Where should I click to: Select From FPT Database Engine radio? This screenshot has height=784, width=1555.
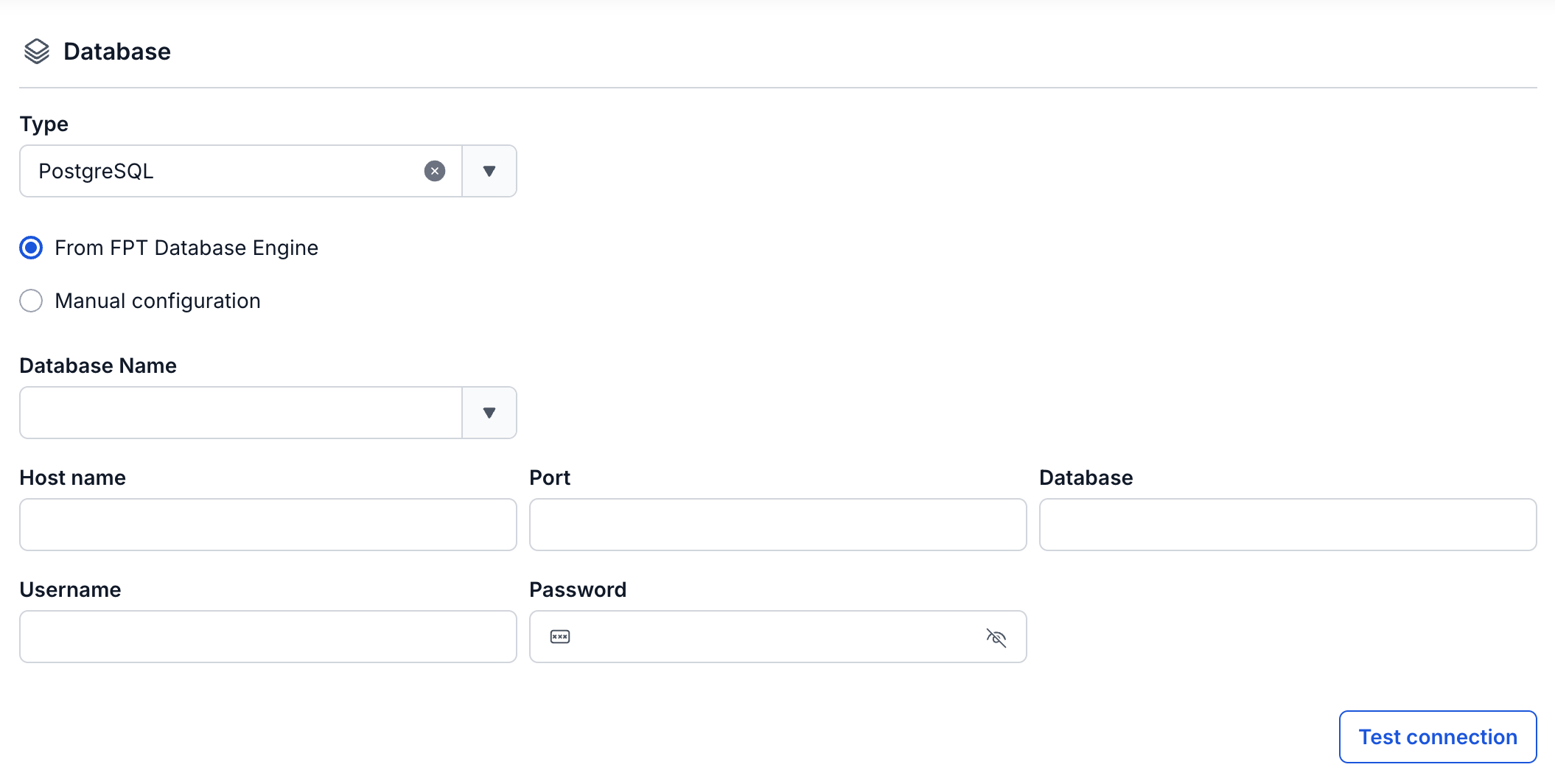(x=31, y=248)
